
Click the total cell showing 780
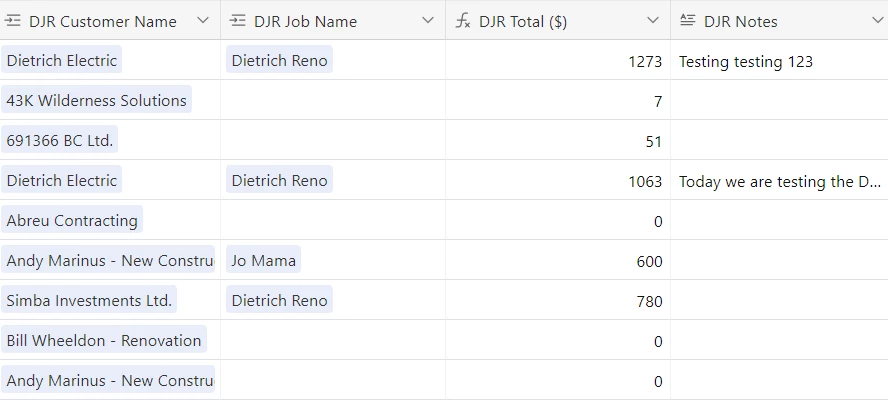[x=558, y=300]
